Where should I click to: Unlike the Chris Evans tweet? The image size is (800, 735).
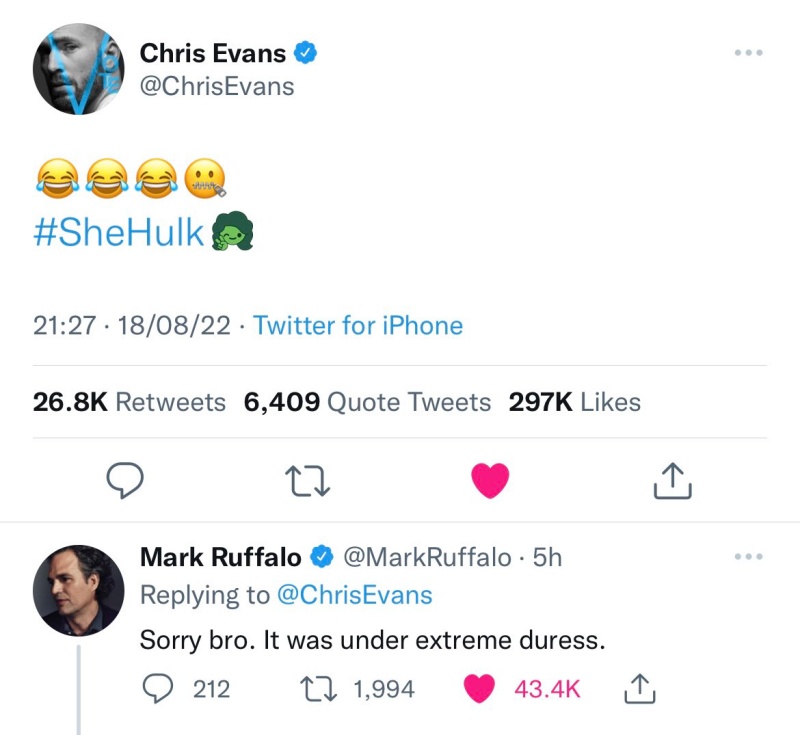coord(489,481)
